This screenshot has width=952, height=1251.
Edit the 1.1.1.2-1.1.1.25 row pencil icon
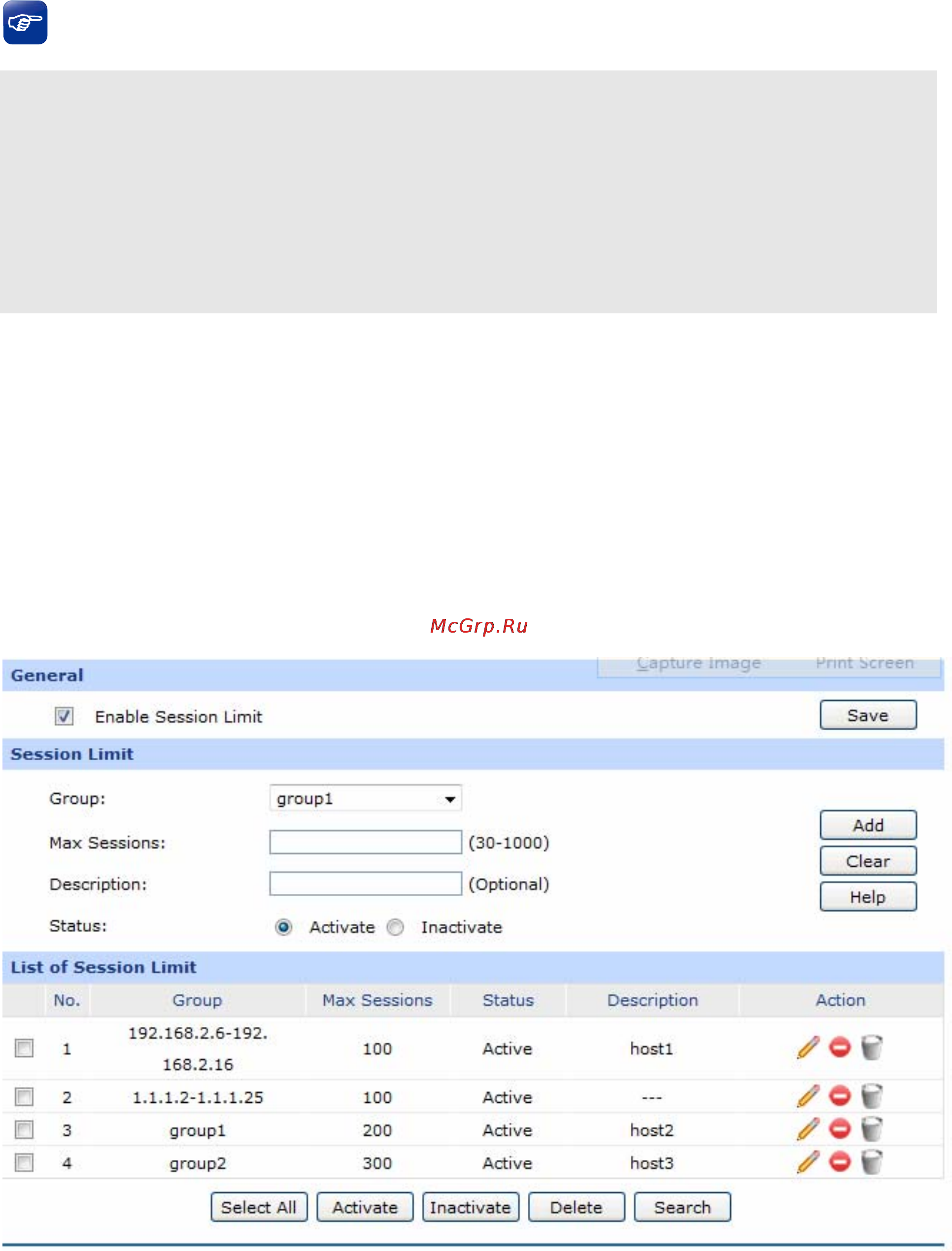(808, 1096)
